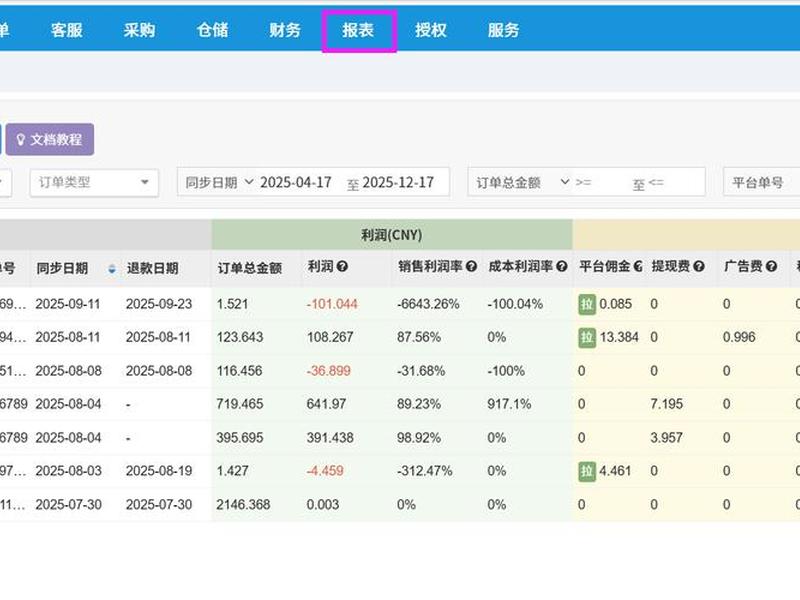Switch to the 报表 tab

coord(359,31)
